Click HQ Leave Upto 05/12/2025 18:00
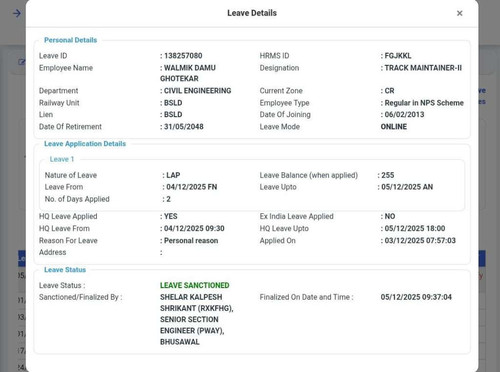Image resolution: width=500 pixels, height=372 pixels. 415,228
